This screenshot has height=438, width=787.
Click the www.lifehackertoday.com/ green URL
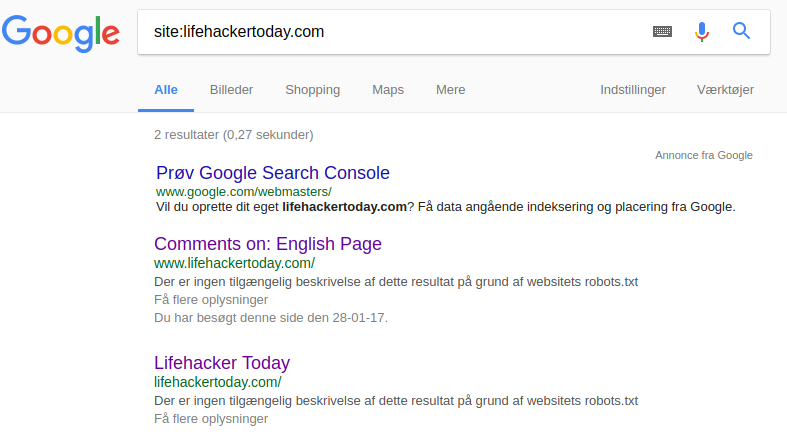coord(234,263)
